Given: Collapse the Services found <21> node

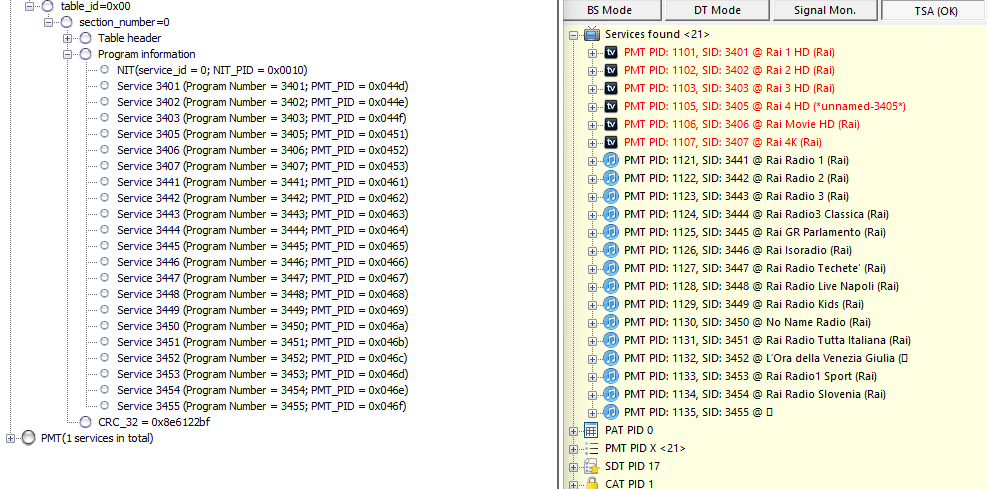Looking at the screenshot, I should point(573,35).
